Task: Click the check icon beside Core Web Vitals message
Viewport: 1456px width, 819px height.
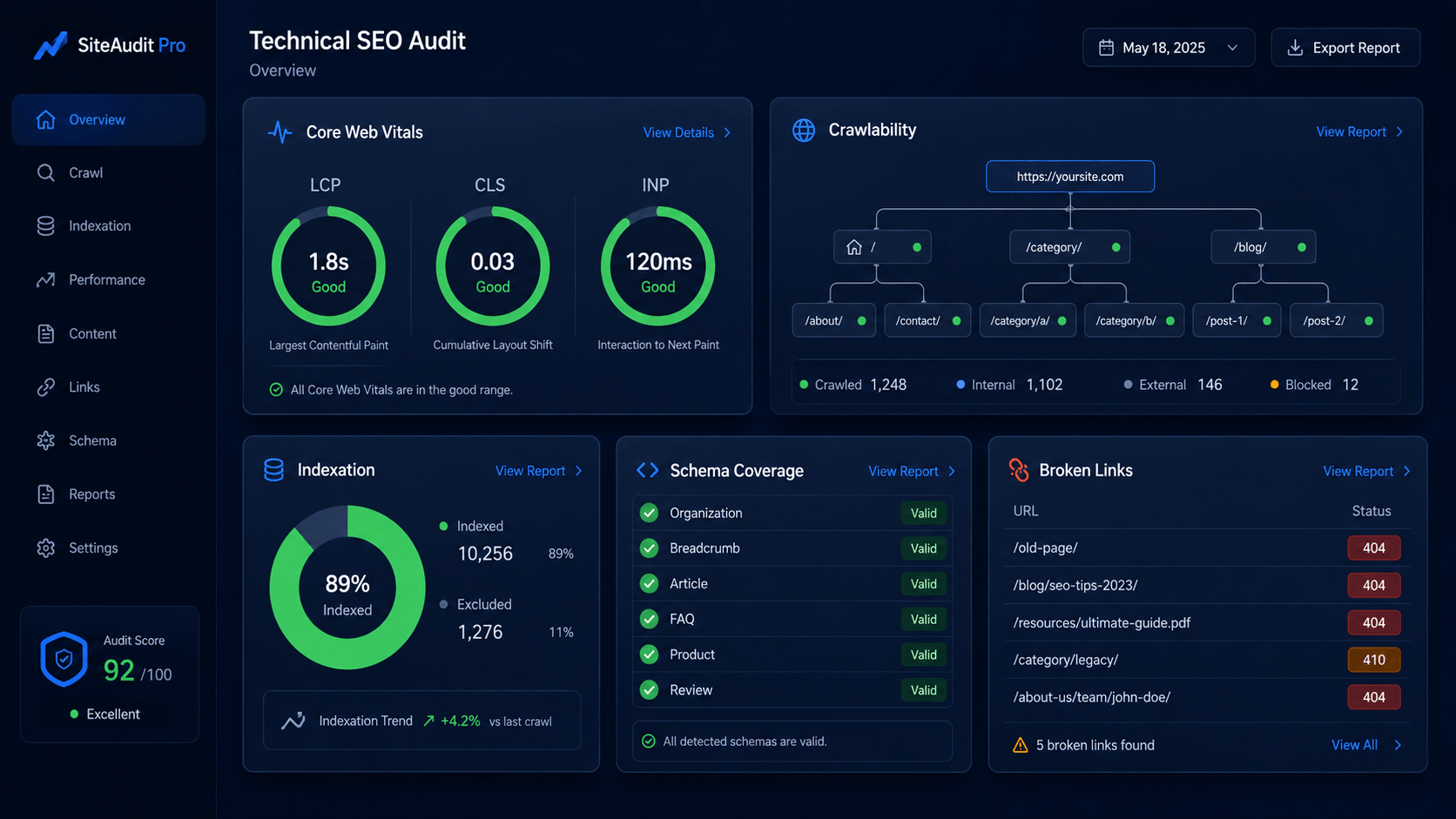Action: 276,390
